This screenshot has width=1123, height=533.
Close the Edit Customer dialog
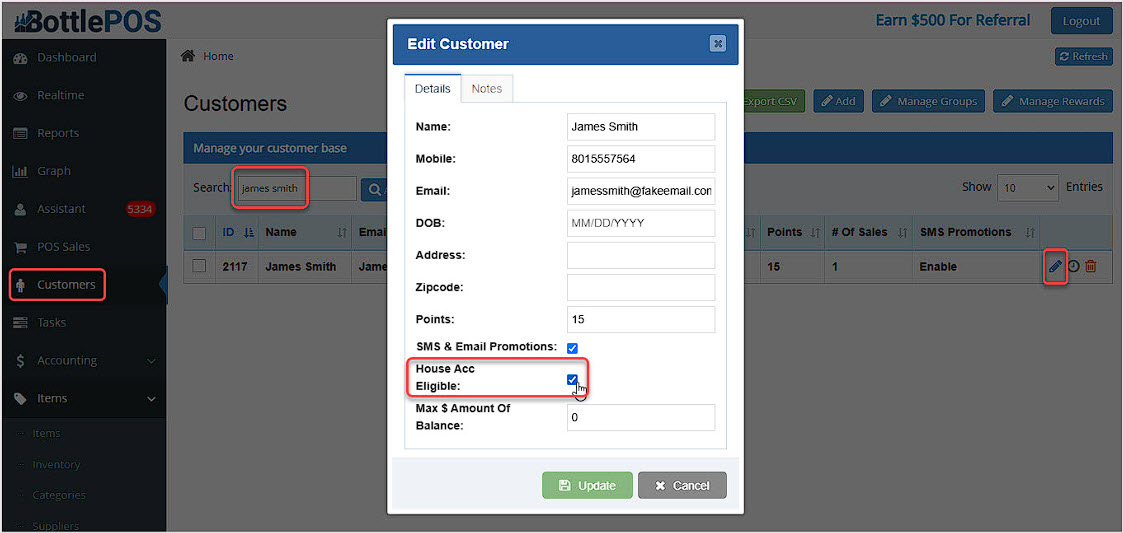click(x=718, y=44)
